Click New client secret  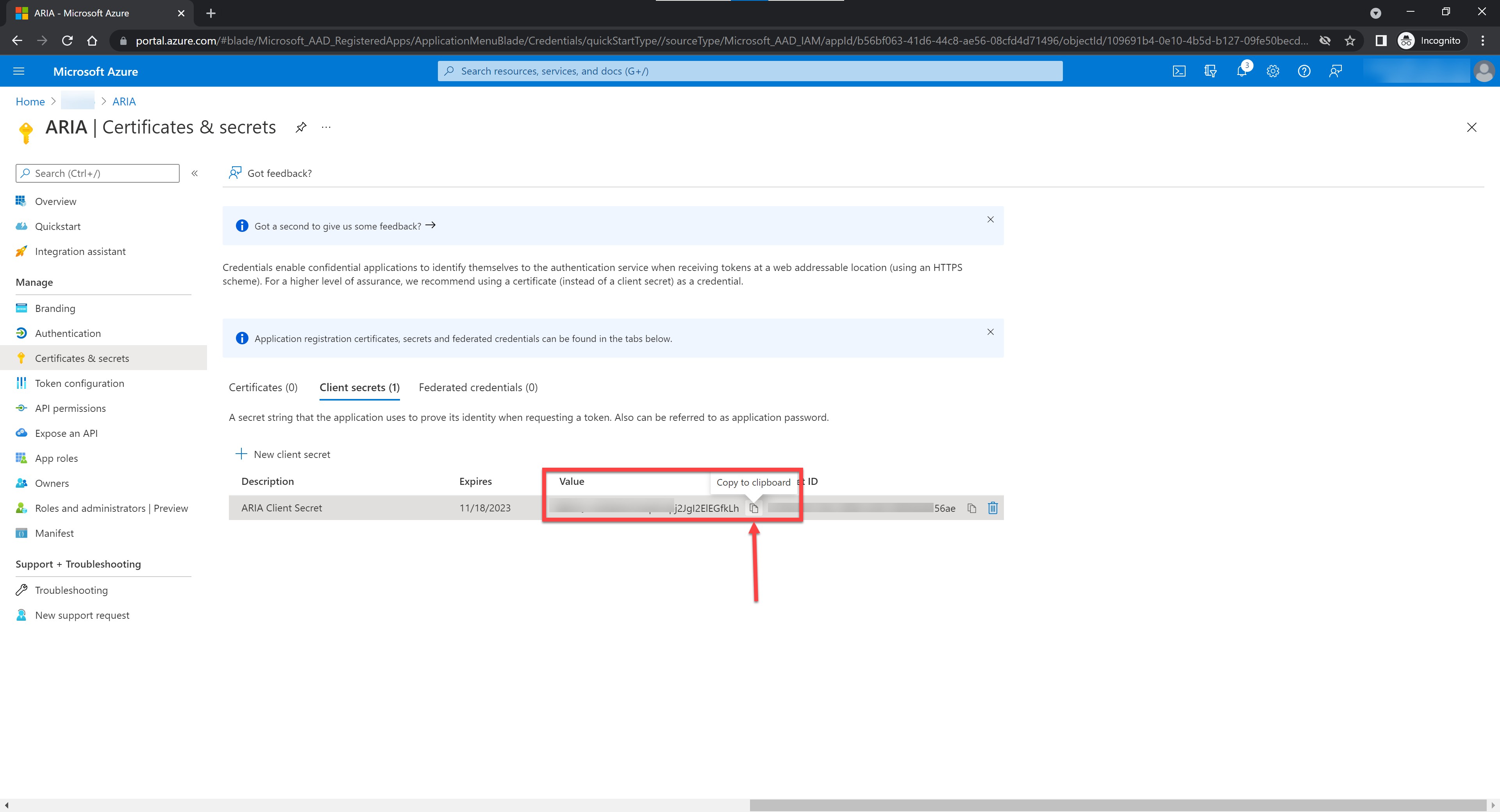click(x=283, y=454)
